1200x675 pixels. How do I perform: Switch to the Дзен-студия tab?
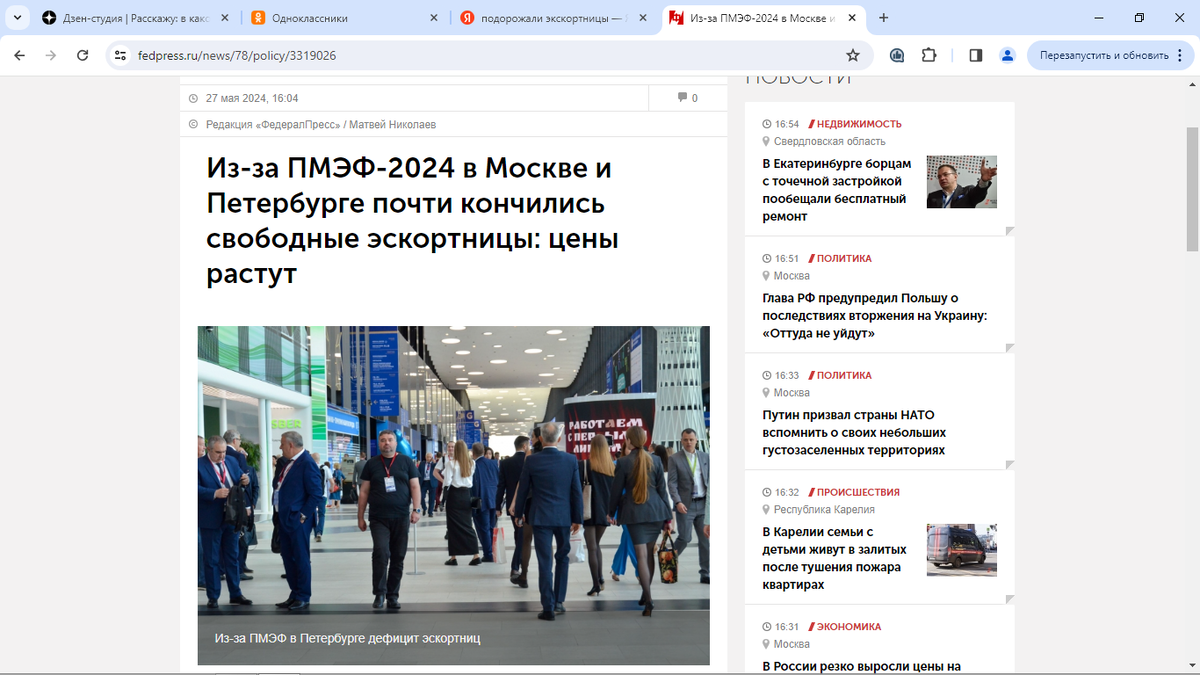(x=135, y=18)
